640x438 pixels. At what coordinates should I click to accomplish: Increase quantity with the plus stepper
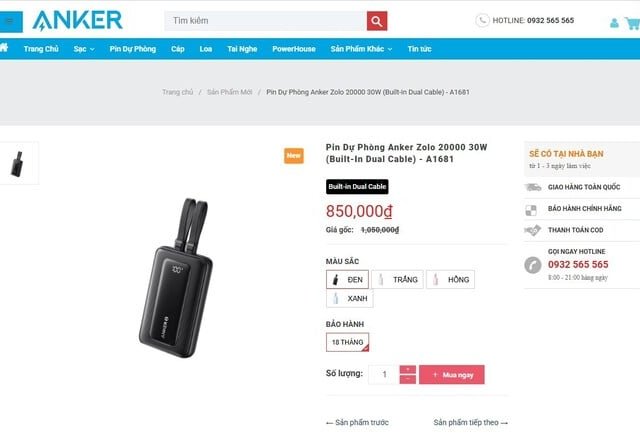(x=408, y=369)
